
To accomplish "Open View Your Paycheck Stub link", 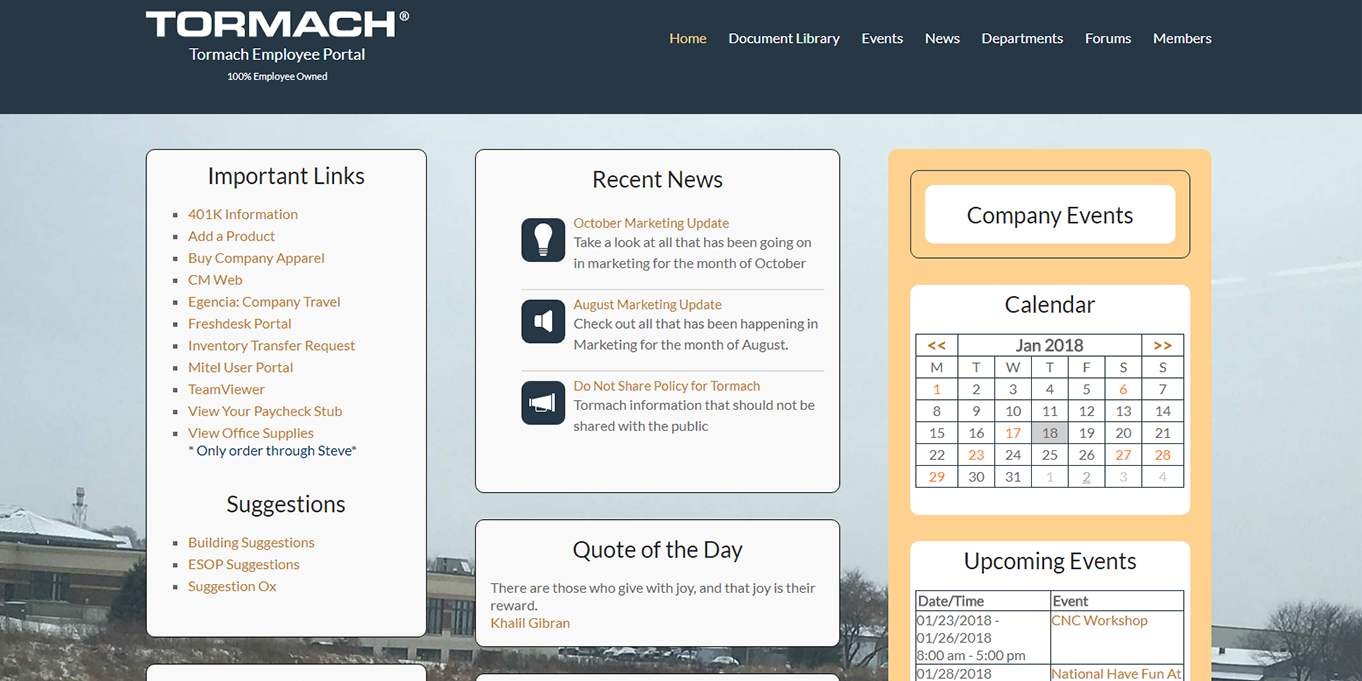I will coord(264,411).
